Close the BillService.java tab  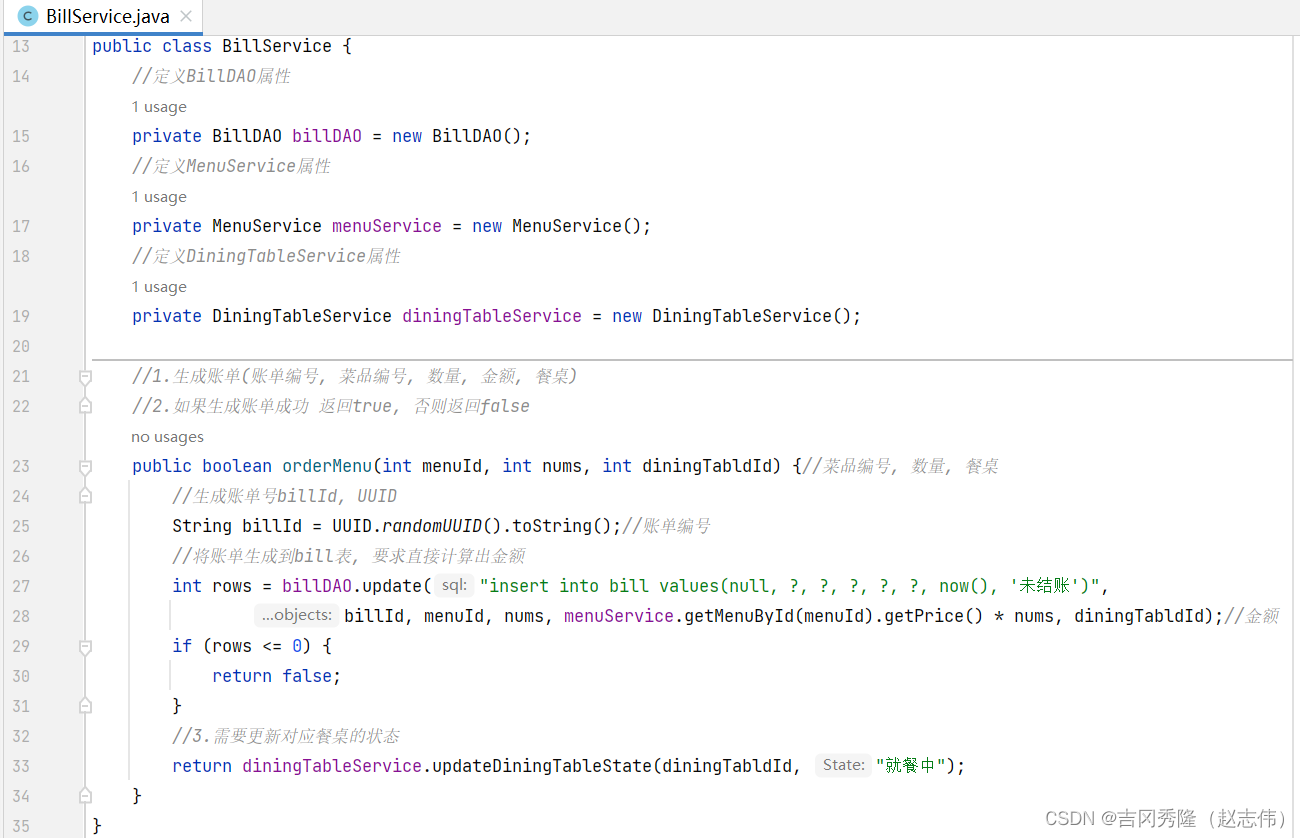pos(186,16)
